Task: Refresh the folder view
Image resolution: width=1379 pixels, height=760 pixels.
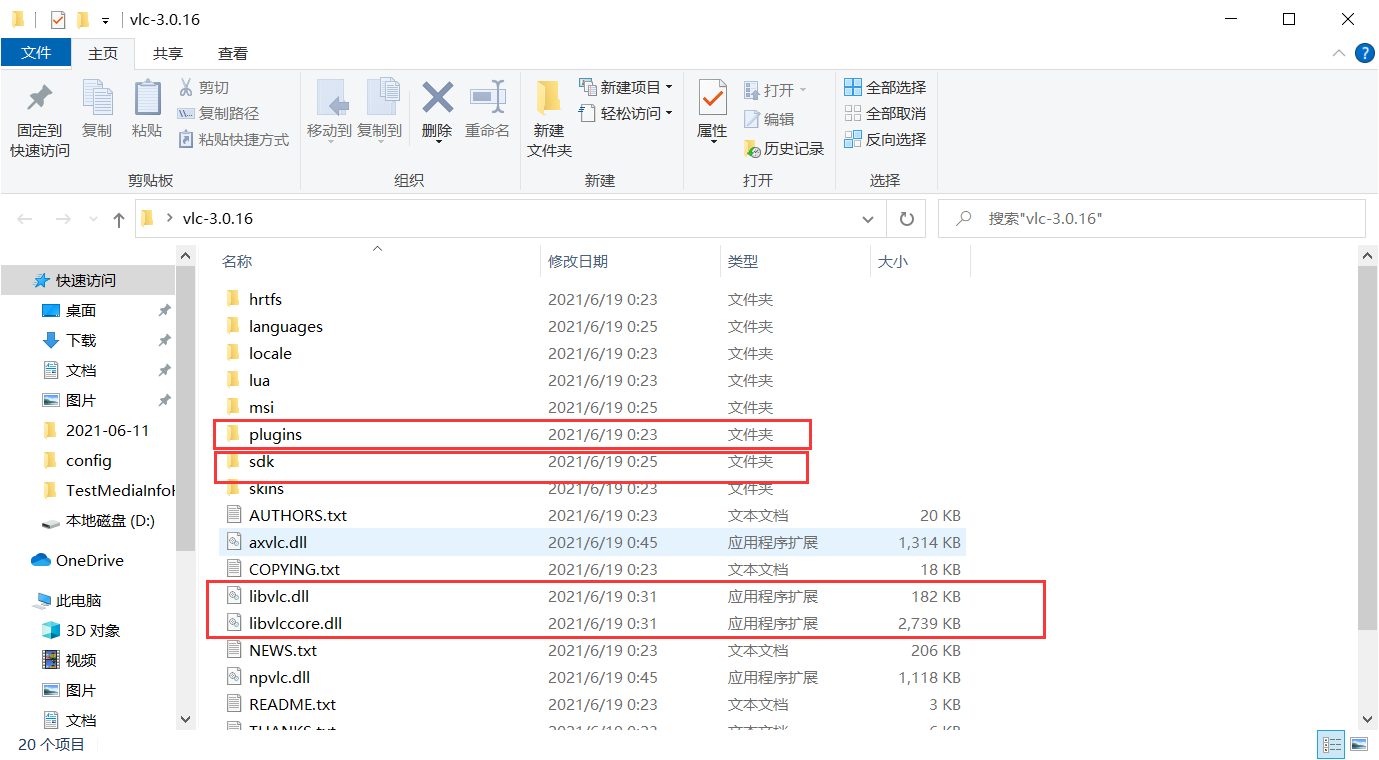Action: 905,218
